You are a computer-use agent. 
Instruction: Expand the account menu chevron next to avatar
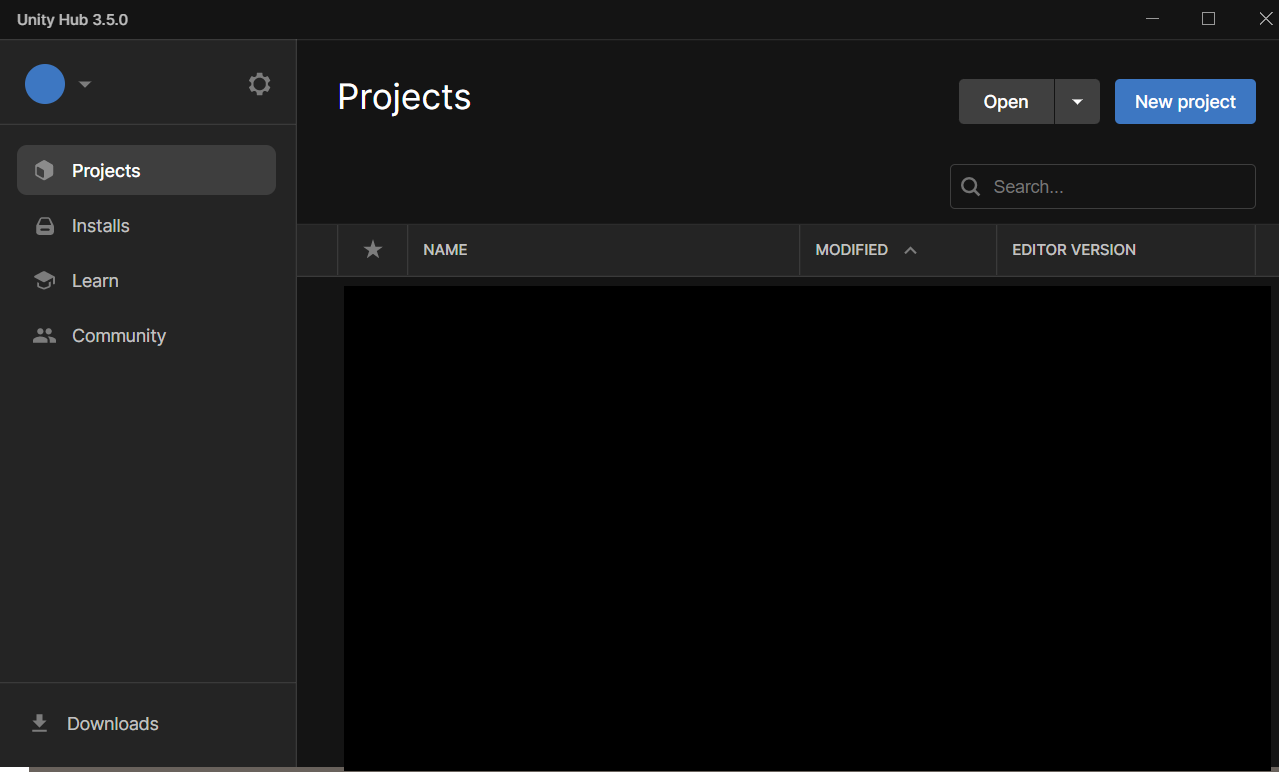(x=85, y=84)
